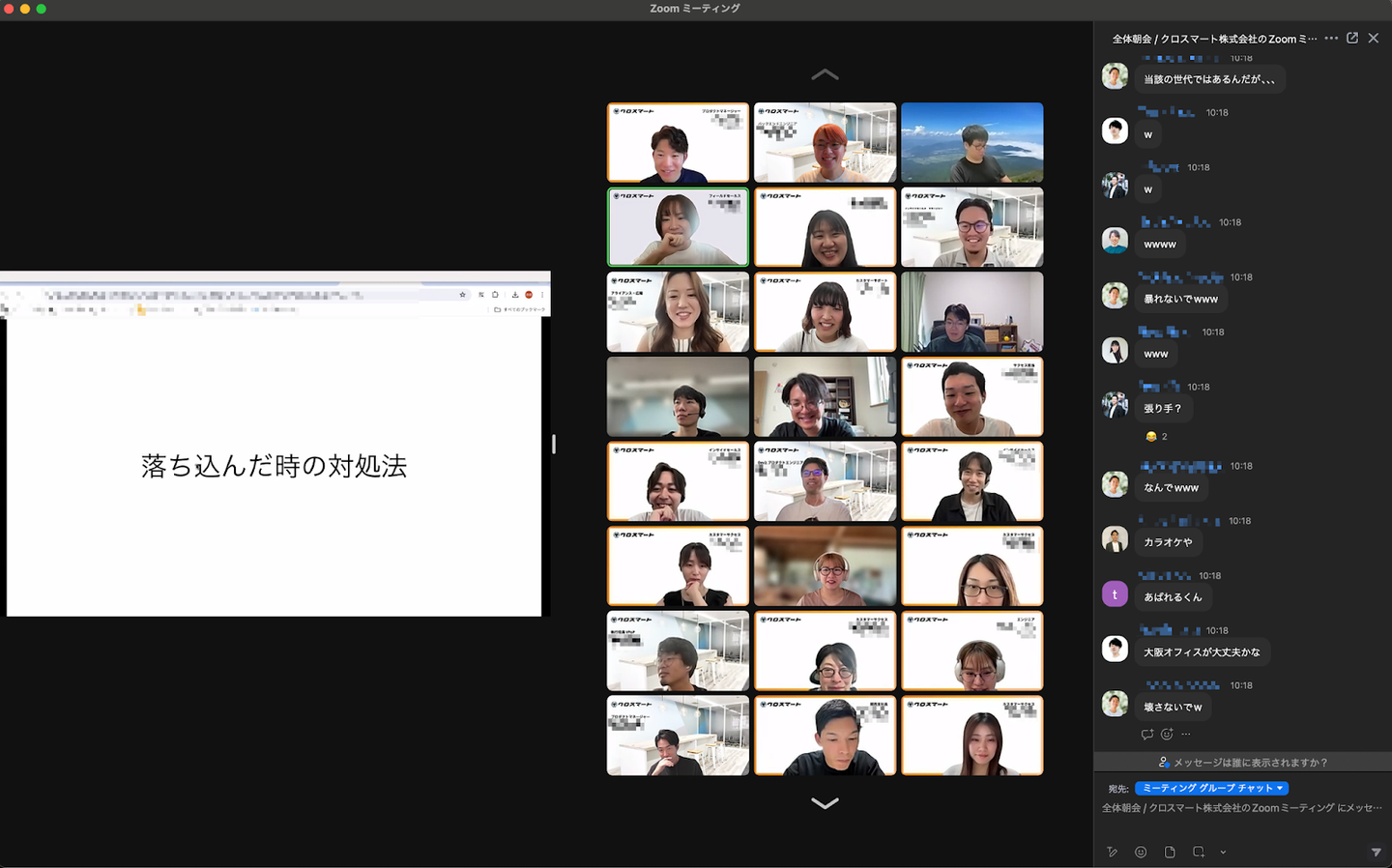Click avatar beside 大阪オフィスが大丈夫かな message

[1115, 649]
